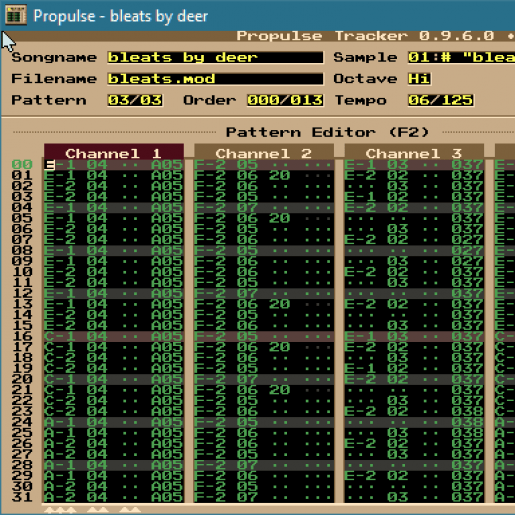Screen dimensions: 515x515
Task: Click the 'Filename' label
Action: [x=54, y=79]
